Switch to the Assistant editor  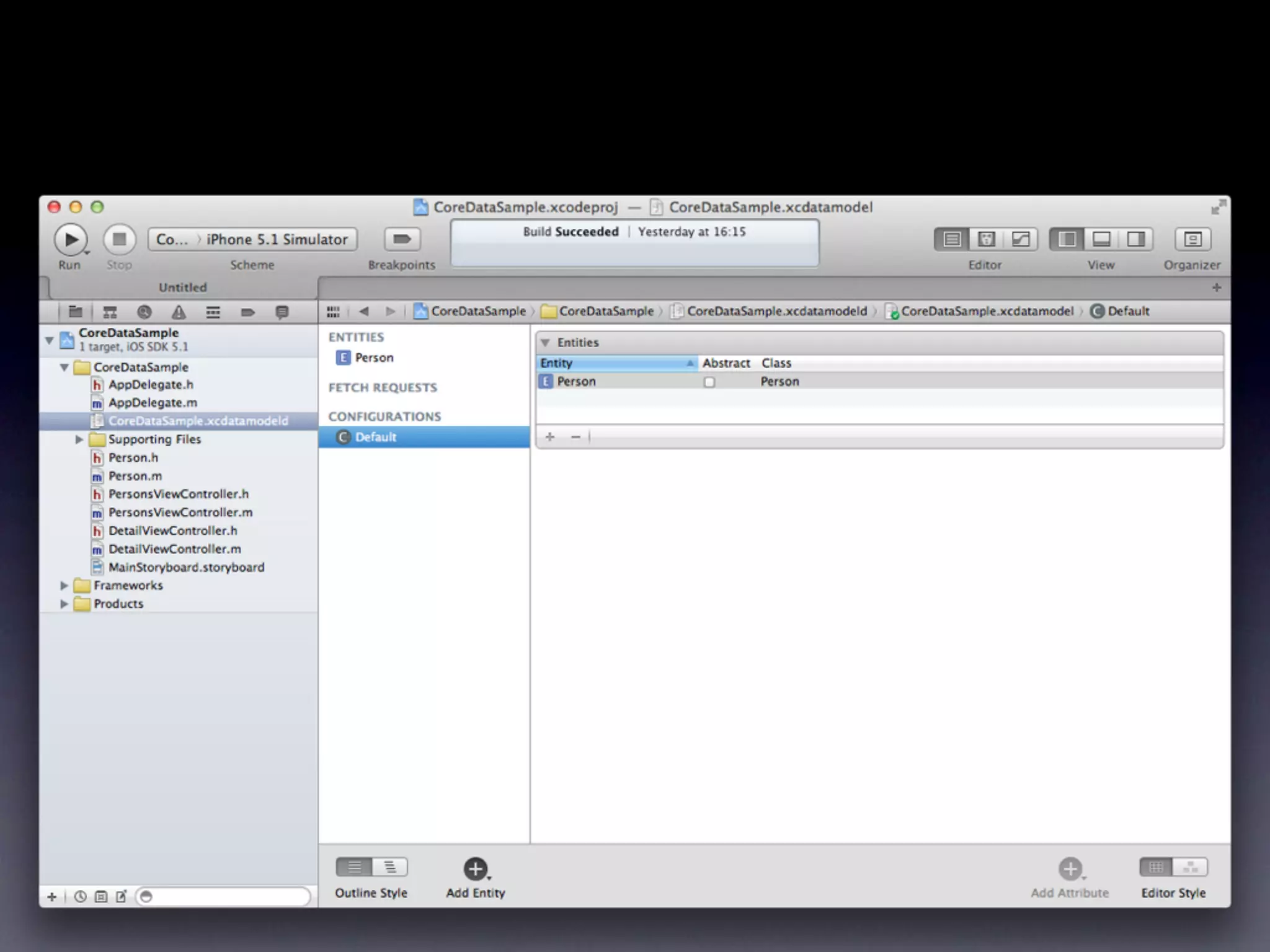tap(986, 239)
